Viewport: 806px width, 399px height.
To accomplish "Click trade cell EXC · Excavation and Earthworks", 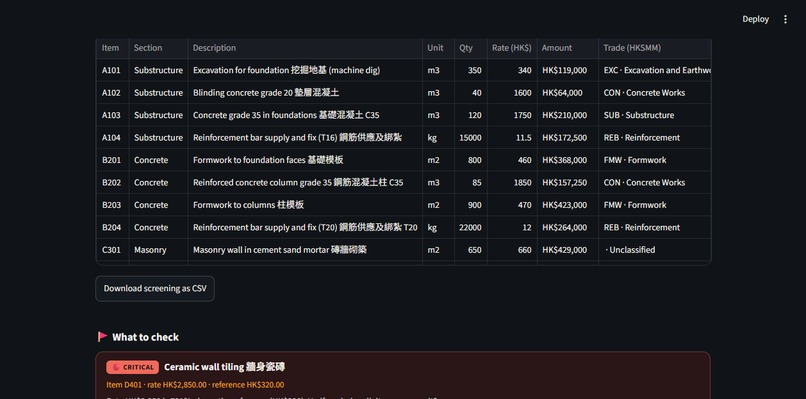I will [655, 70].
